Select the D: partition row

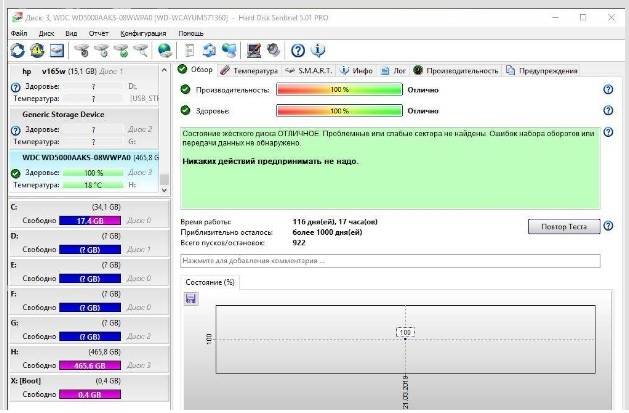point(89,243)
